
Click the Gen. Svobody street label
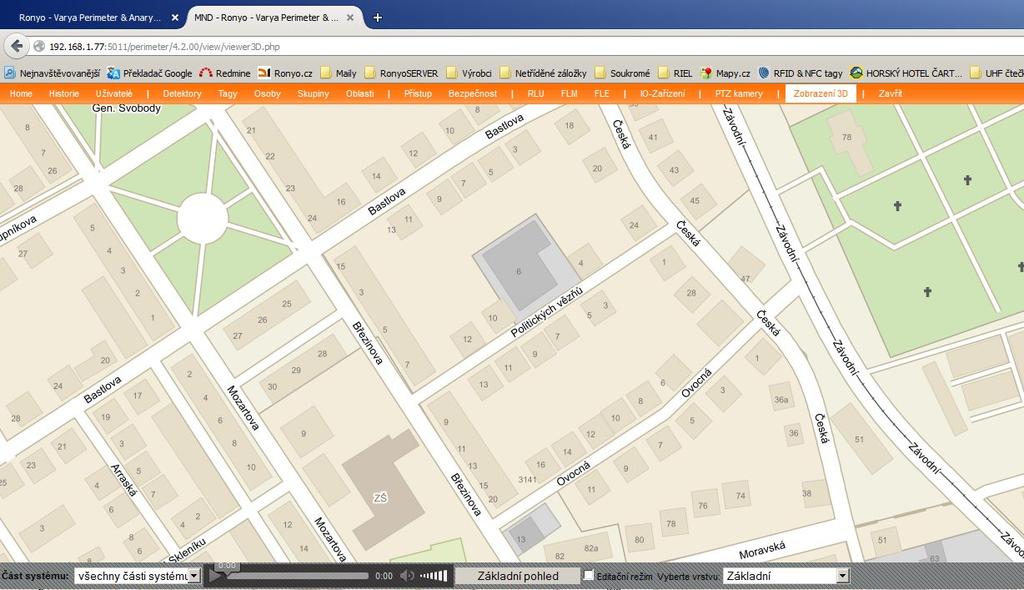pyautogui.click(x=126, y=108)
